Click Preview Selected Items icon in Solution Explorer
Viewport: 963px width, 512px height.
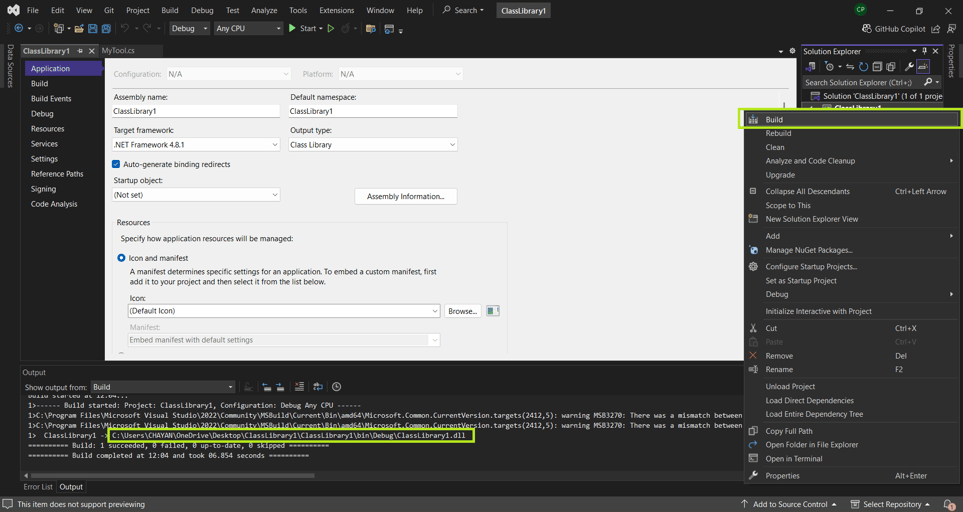923,66
